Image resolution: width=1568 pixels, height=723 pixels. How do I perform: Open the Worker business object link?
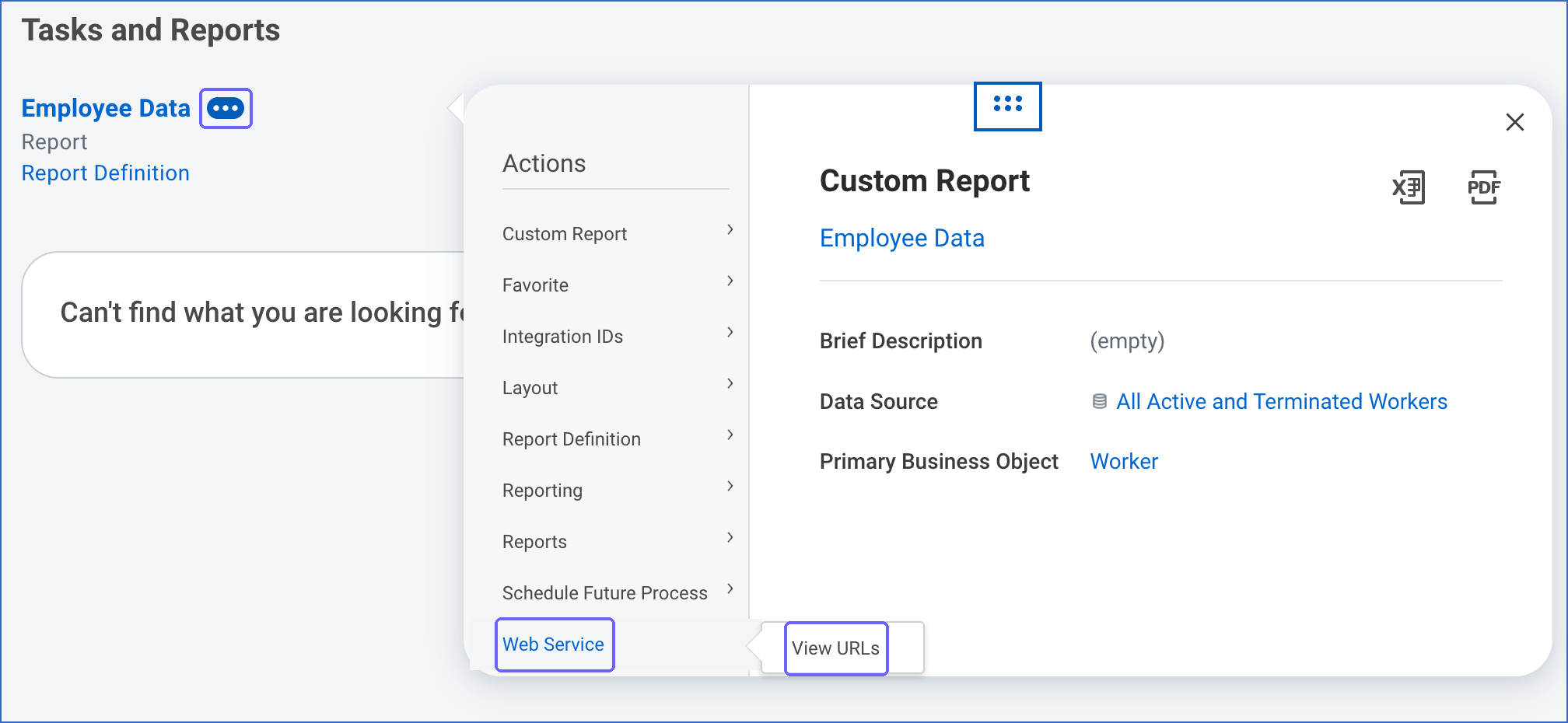(x=1124, y=462)
